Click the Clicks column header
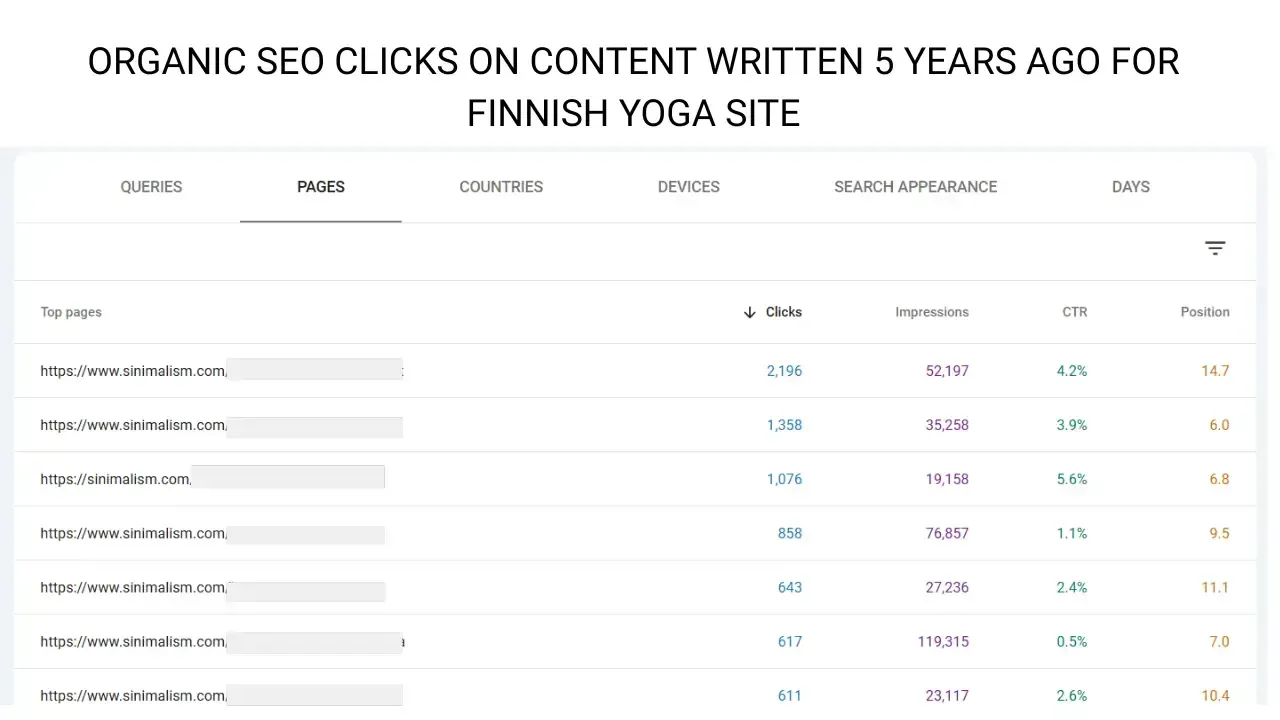 pyautogui.click(x=784, y=312)
